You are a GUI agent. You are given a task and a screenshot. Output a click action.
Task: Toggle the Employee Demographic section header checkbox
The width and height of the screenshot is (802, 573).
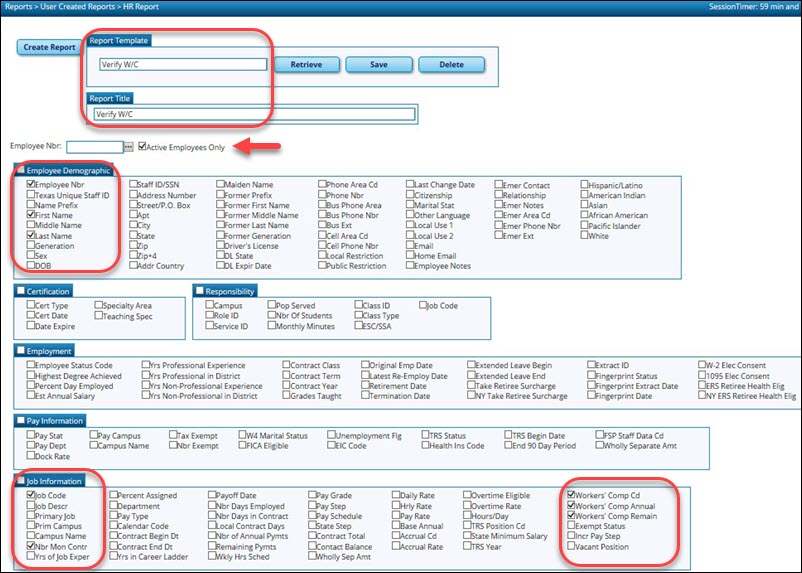click(x=22, y=171)
